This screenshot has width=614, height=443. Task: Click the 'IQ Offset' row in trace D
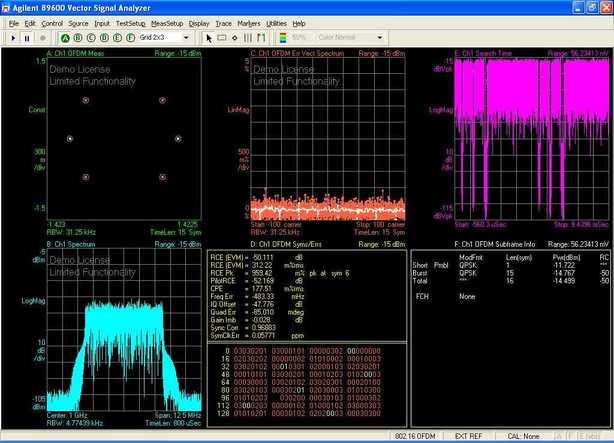pos(256,305)
